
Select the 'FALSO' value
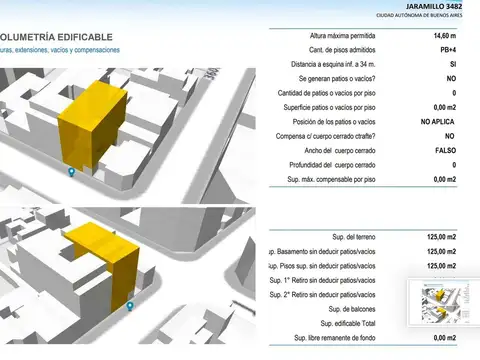446,151
